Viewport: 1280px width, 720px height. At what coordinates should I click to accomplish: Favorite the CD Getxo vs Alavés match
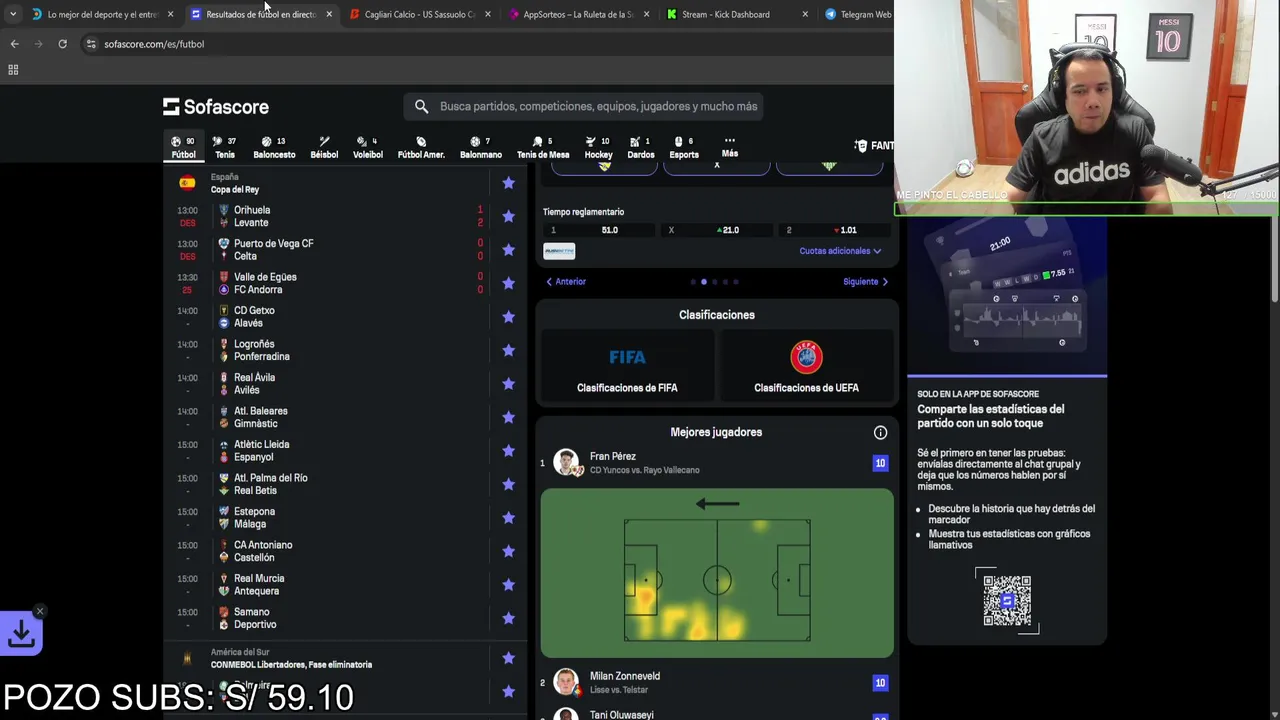pyautogui.click(x=508, y=317)
